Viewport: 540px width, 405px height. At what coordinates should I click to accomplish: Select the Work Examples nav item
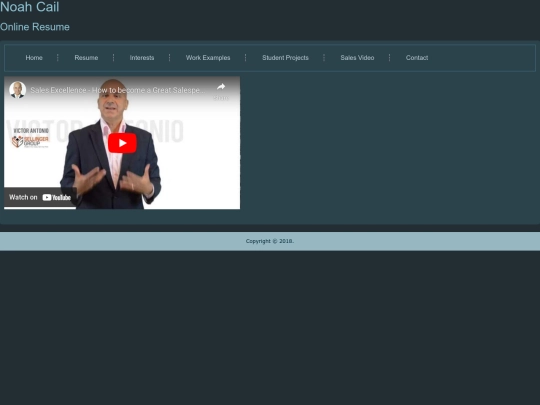(x=208, y=58)
